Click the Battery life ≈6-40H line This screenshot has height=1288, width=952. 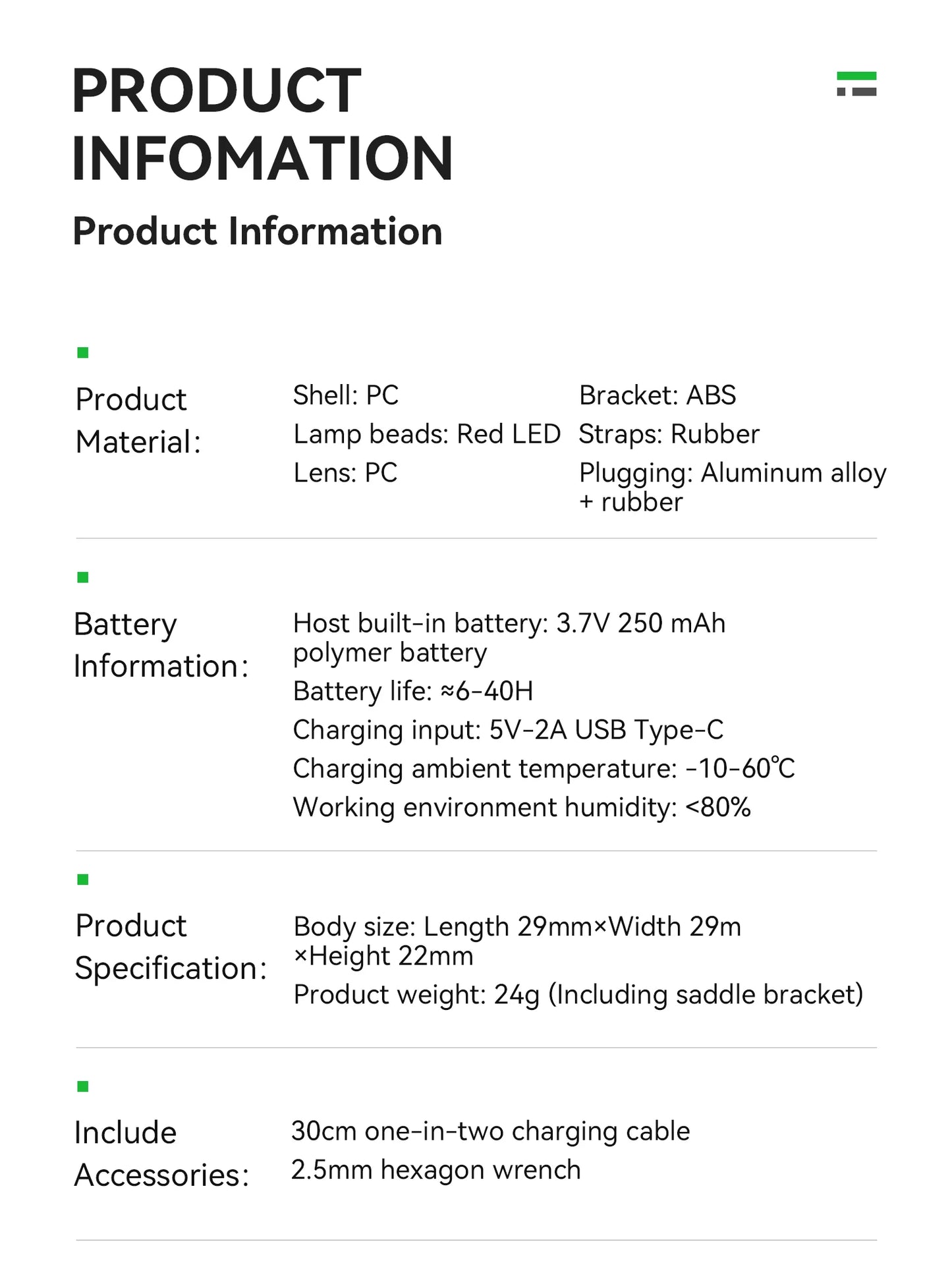point(413,691)
